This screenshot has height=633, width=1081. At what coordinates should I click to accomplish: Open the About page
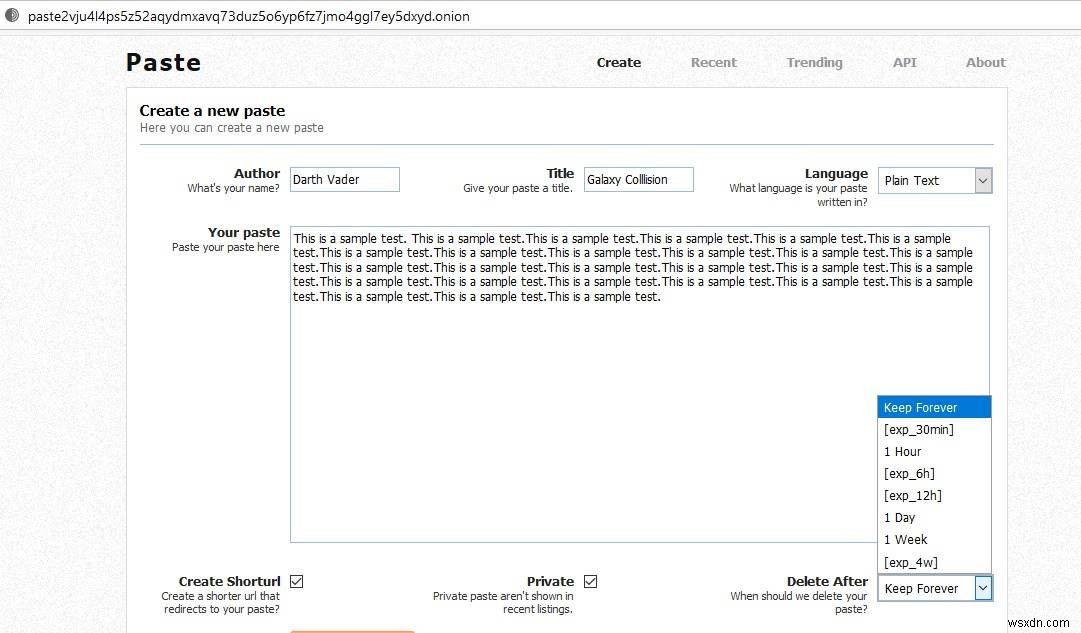[x=985, y=62]
